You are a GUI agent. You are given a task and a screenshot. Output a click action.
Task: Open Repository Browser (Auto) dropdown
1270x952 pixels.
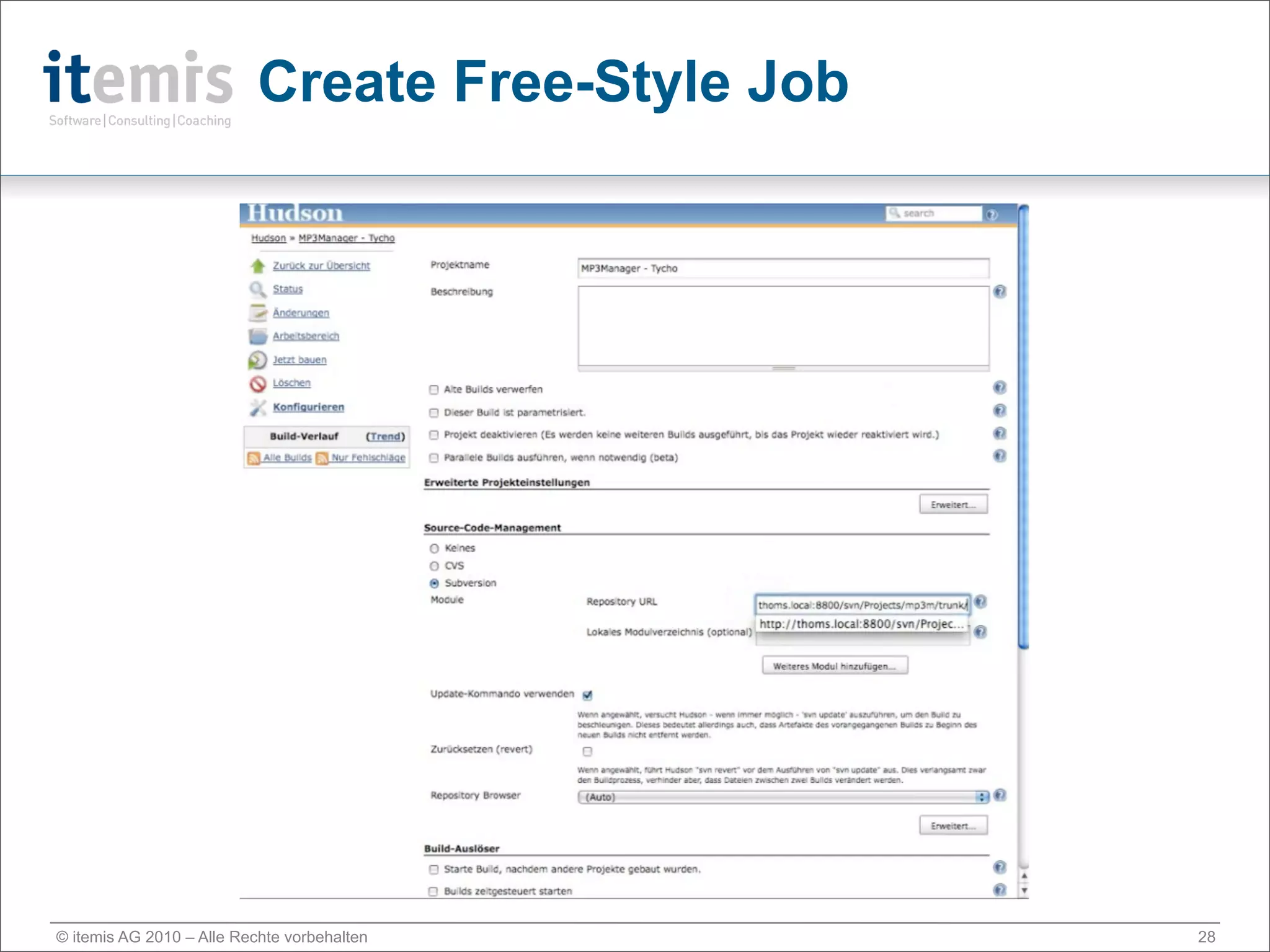pyautogui.click(x=784, y=797)
